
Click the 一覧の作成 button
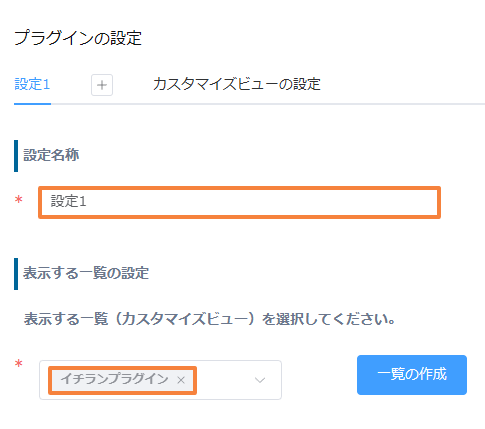coord(412,375)
